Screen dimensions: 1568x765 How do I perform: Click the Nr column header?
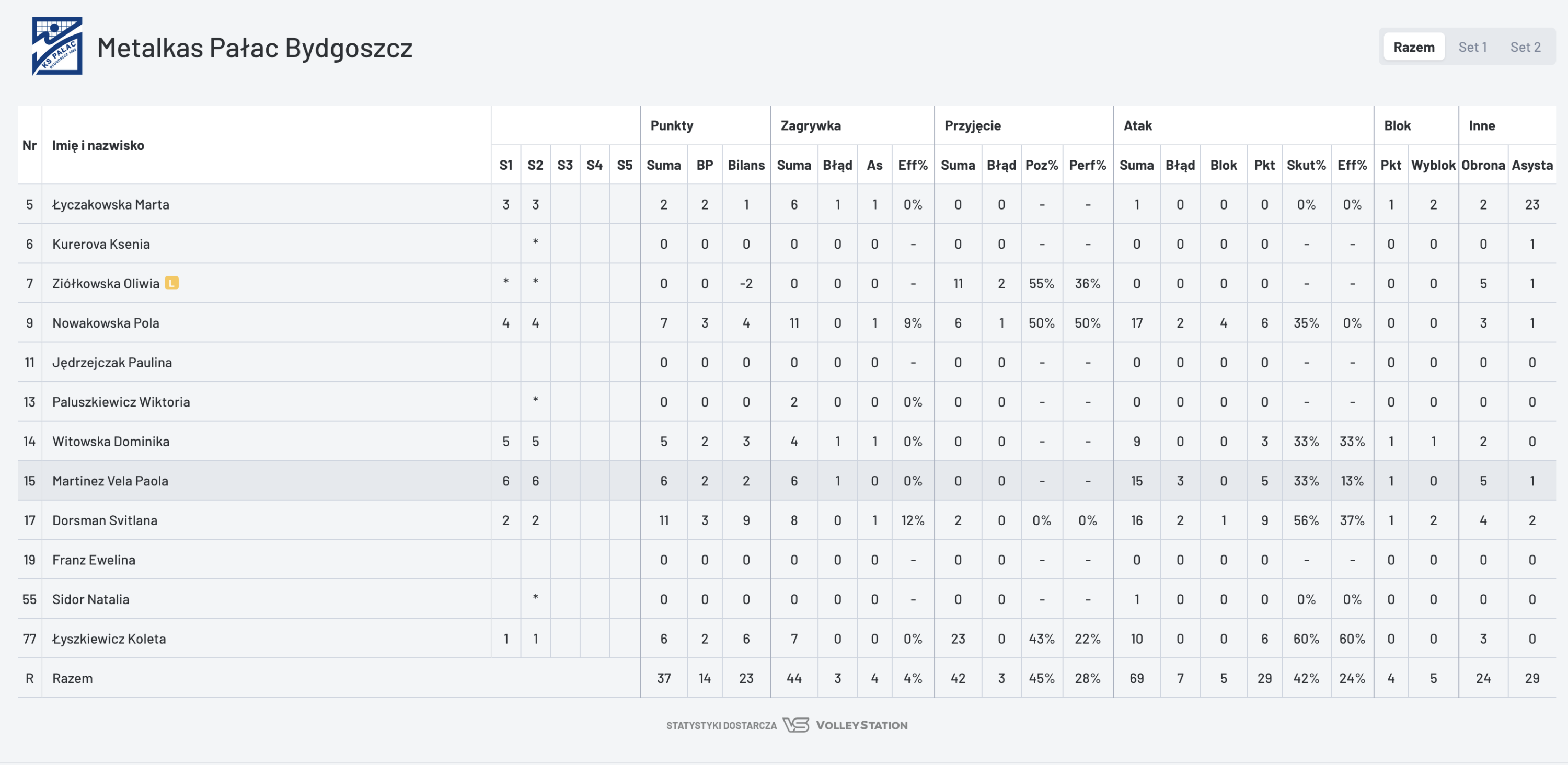pos(29,145)
